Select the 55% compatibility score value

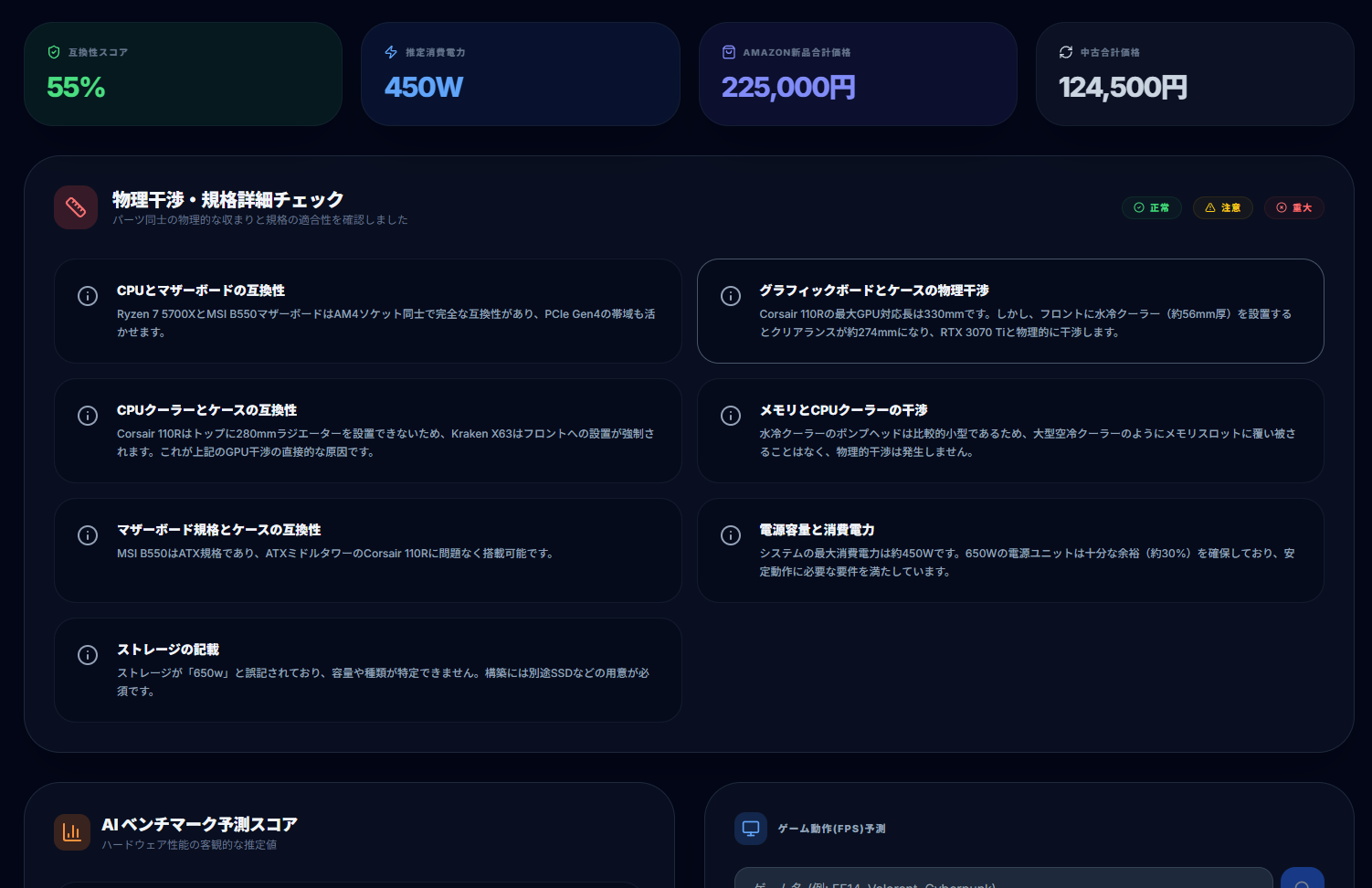tap(76, 87)
